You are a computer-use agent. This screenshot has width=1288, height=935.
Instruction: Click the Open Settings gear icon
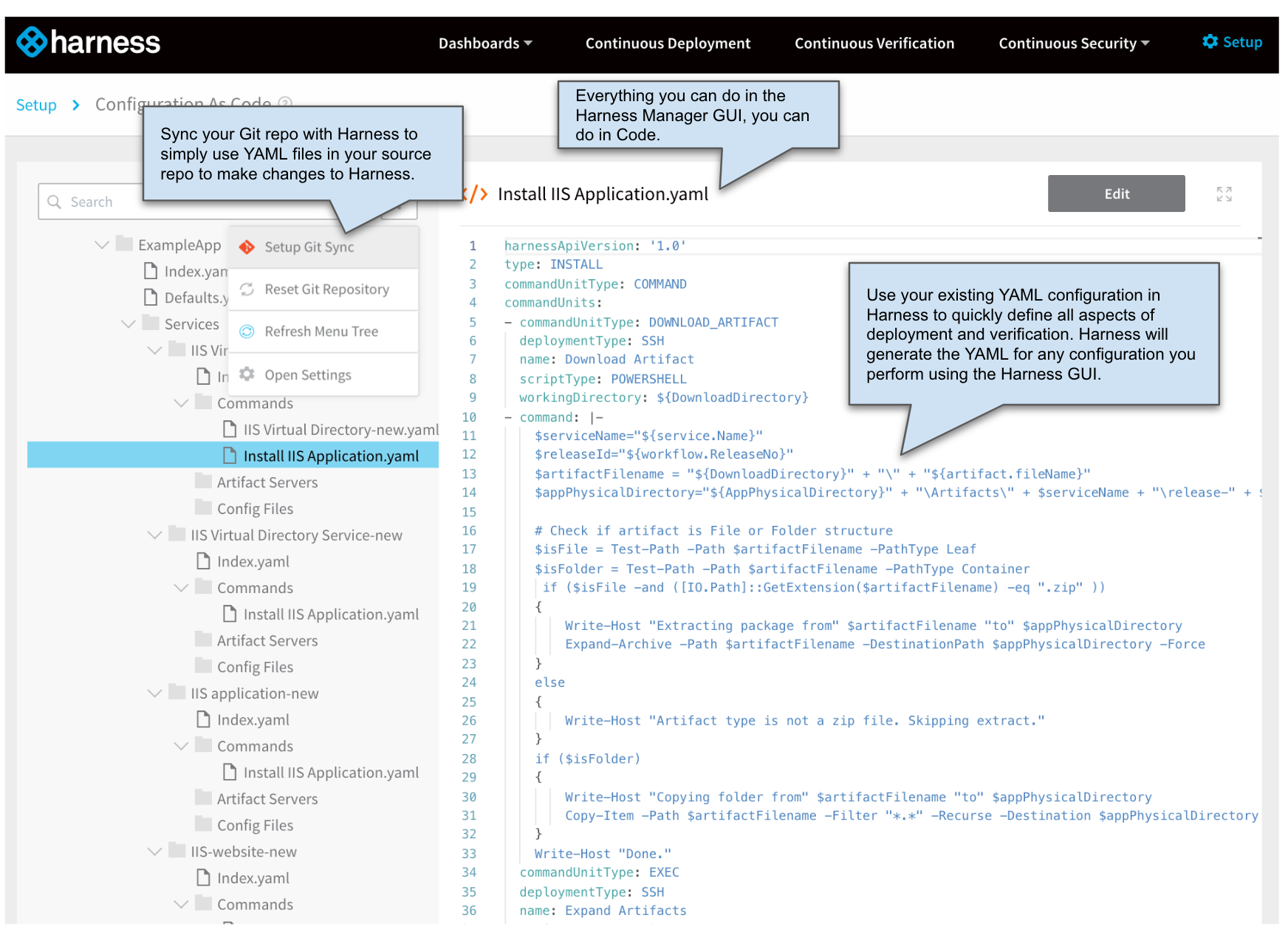coord(247,374)
